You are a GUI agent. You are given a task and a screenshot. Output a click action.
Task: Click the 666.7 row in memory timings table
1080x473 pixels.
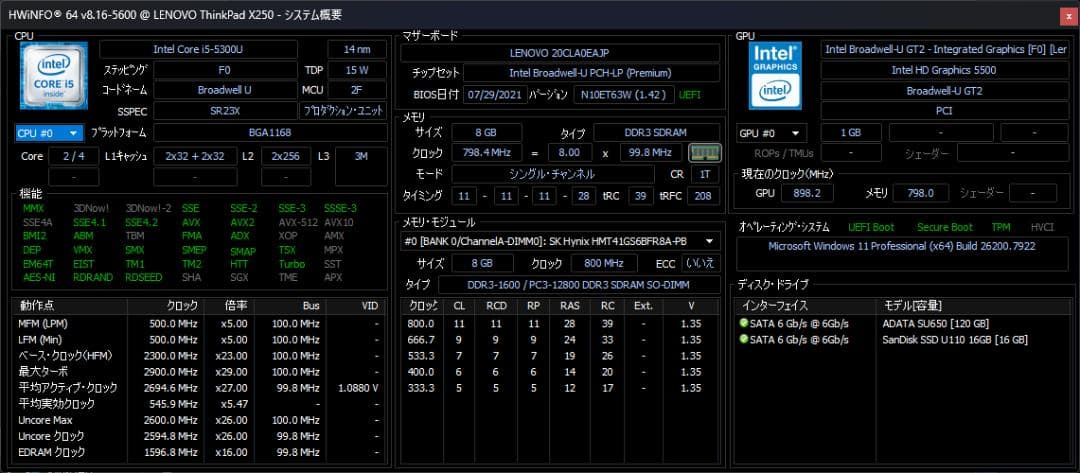click(x=560, y=340)
